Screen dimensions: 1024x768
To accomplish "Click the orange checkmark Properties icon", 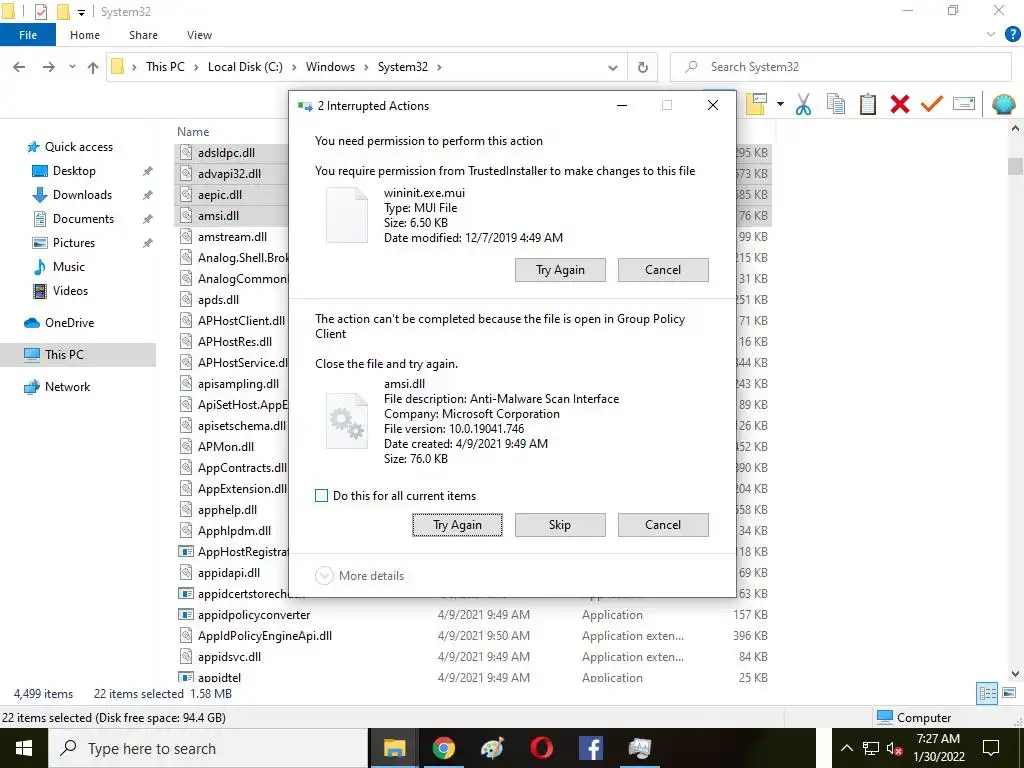I will point(931,104).
